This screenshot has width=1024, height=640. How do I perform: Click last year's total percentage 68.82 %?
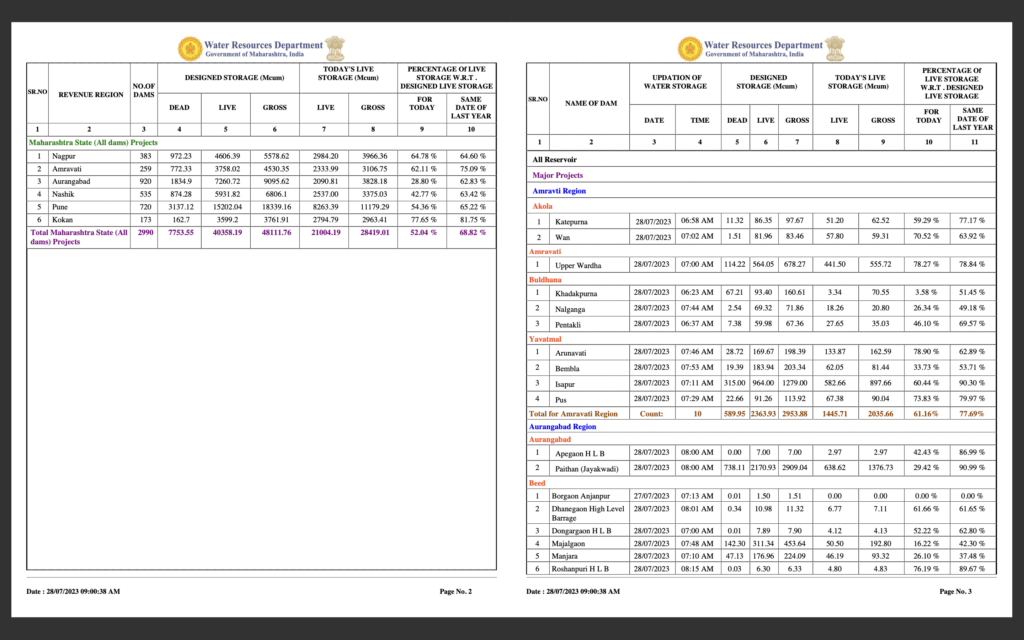click(x=473, y=232)
